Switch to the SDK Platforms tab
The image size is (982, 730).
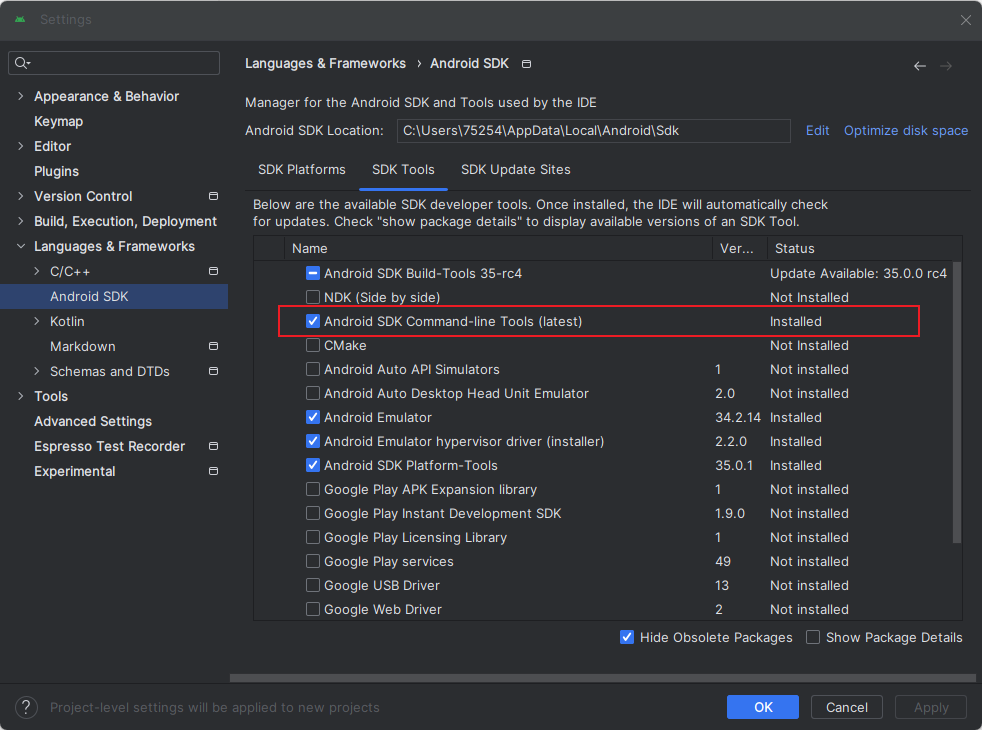(x=301, y=170)
